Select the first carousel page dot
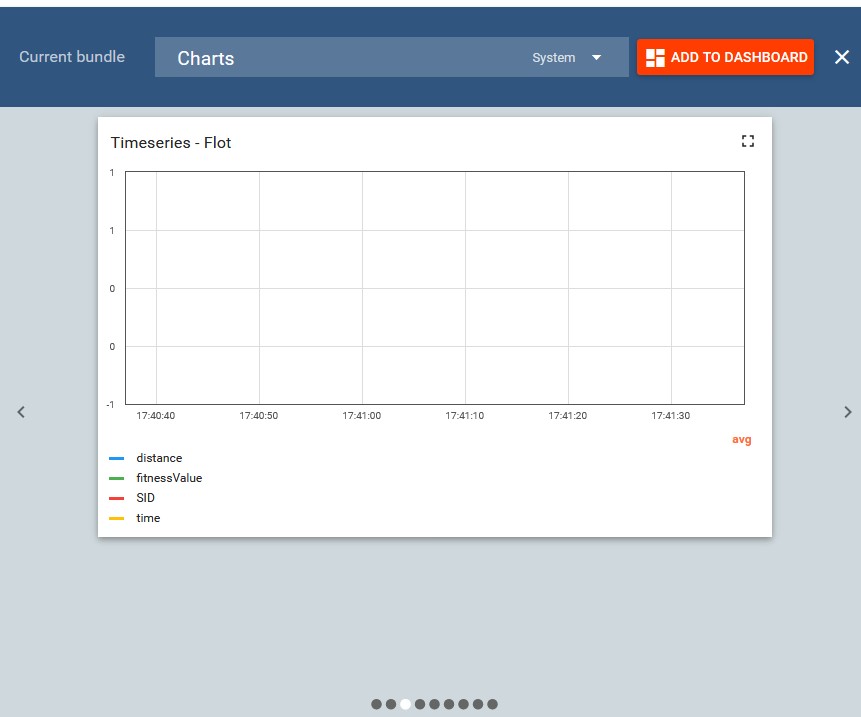 pos(376,704)
